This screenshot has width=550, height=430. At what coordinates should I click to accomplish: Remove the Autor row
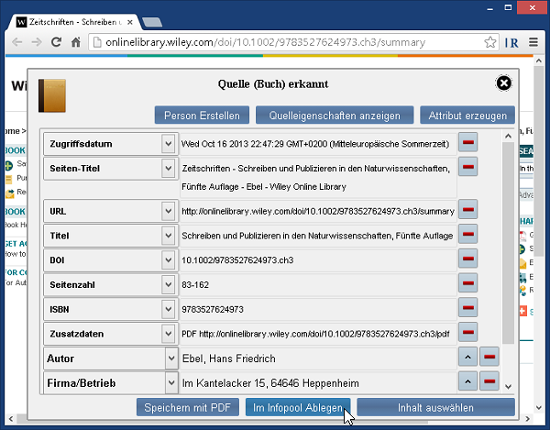coord(489,357)
